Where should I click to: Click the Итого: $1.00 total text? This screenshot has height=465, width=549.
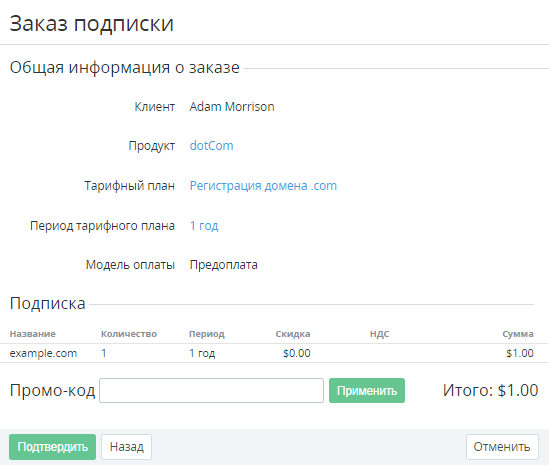[x=490, y=390]
